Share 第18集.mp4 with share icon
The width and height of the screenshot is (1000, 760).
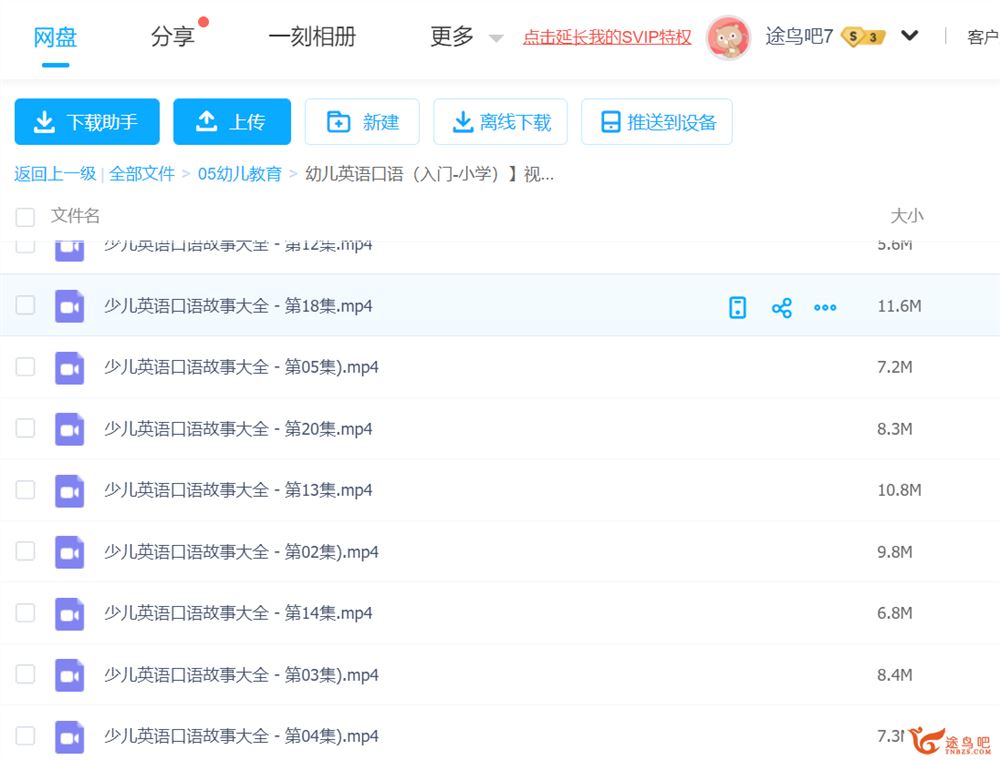(x=781, y=307)
